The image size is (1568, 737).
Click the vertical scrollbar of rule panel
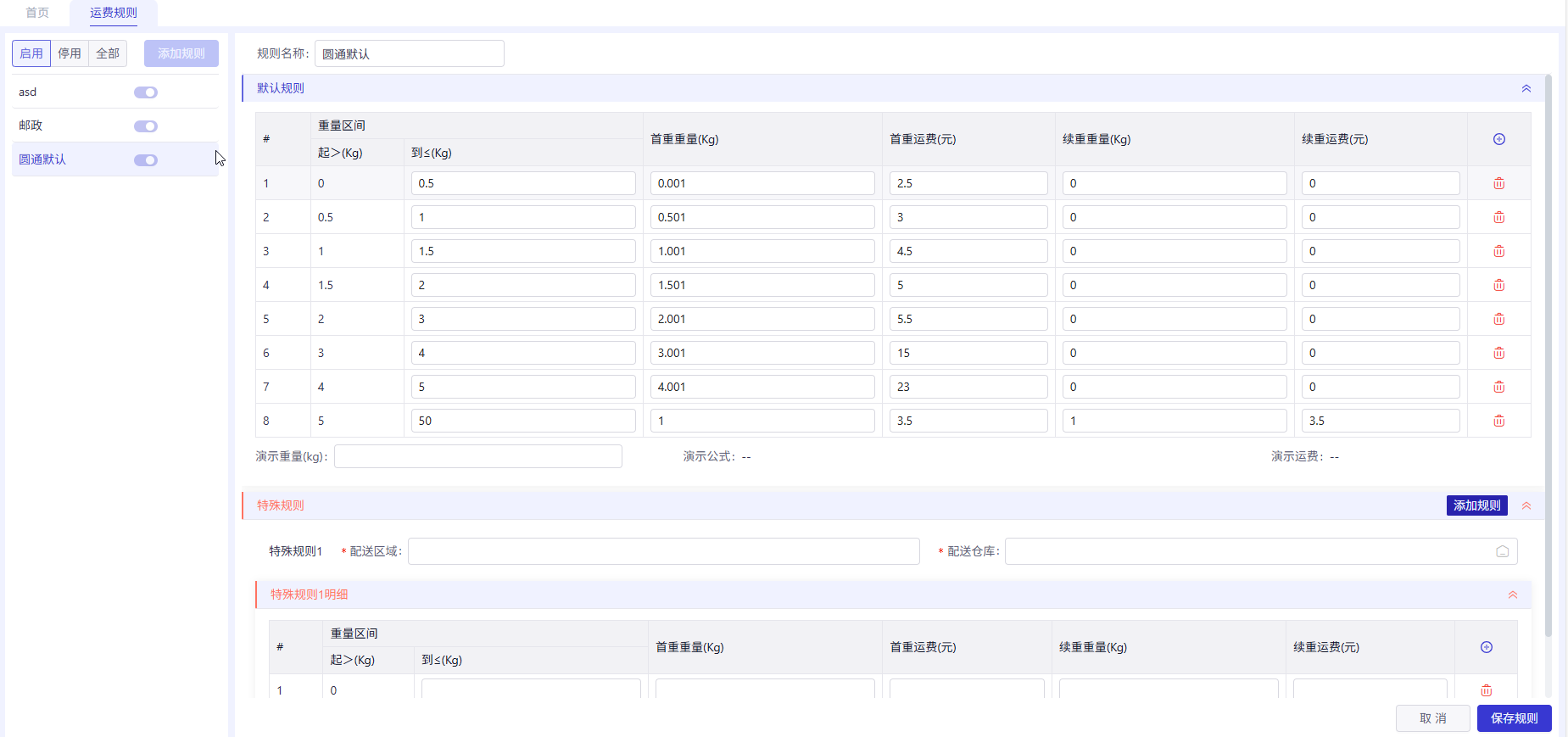(1548, 356)
